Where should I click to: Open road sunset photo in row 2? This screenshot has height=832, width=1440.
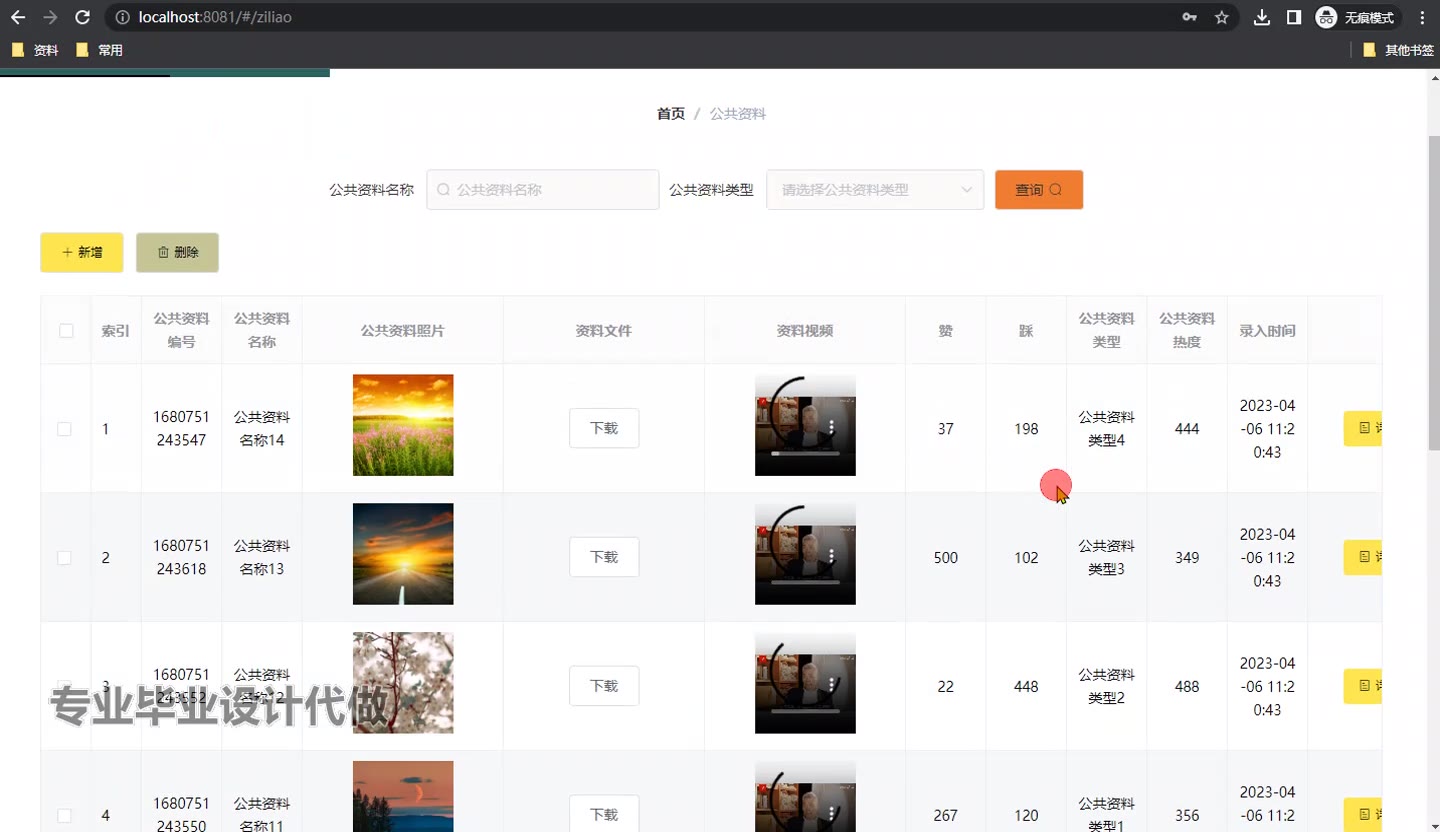pyautogui.click(x=403, y=554)
